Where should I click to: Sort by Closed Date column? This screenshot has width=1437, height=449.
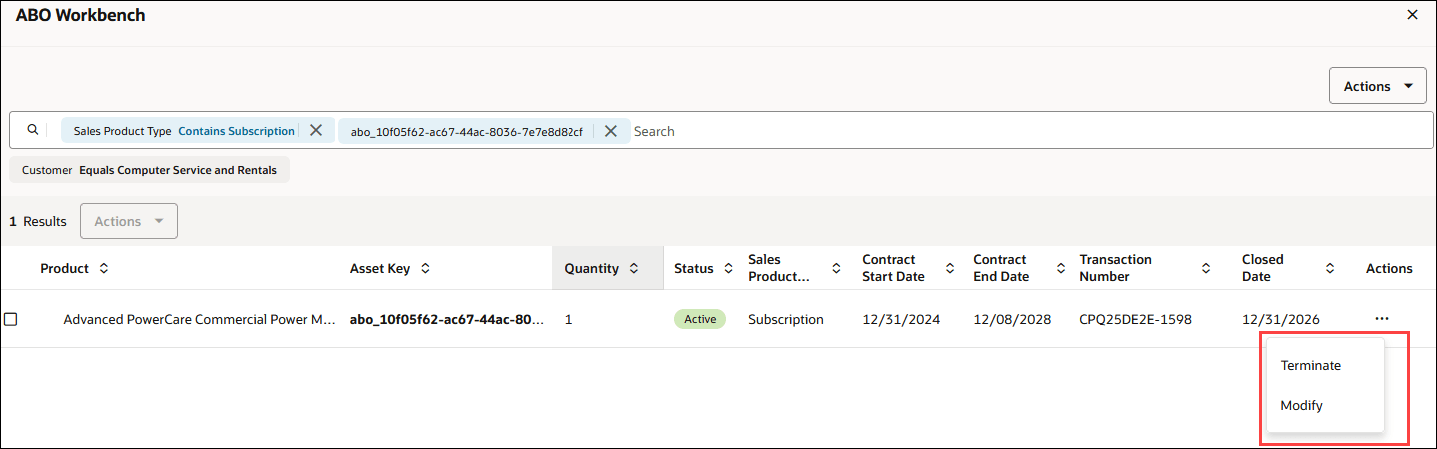[x=1330, y=268]
